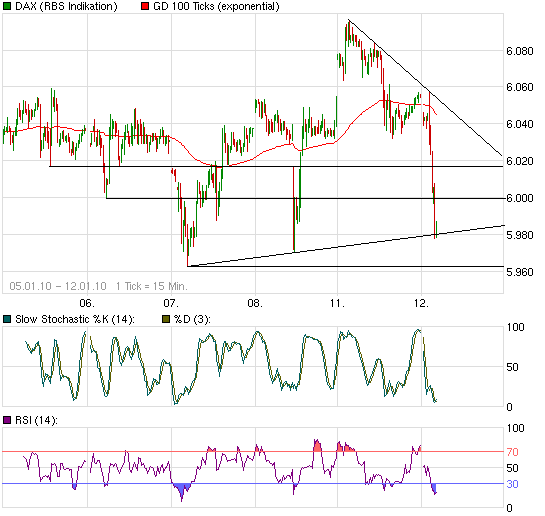
Task: Click the teal Slow Stochastic %K legend square
Action: 7,319
